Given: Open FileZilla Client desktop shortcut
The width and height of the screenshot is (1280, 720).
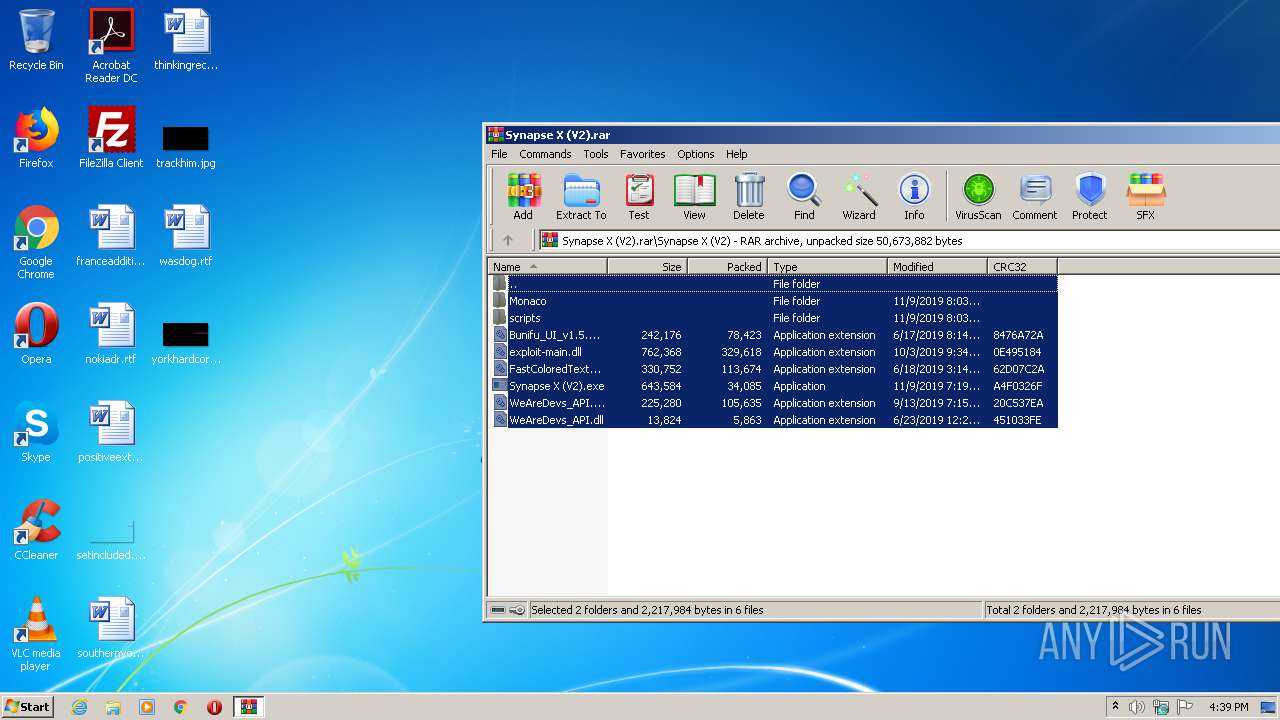Looking at the screenshot, I should pos(111,138).
